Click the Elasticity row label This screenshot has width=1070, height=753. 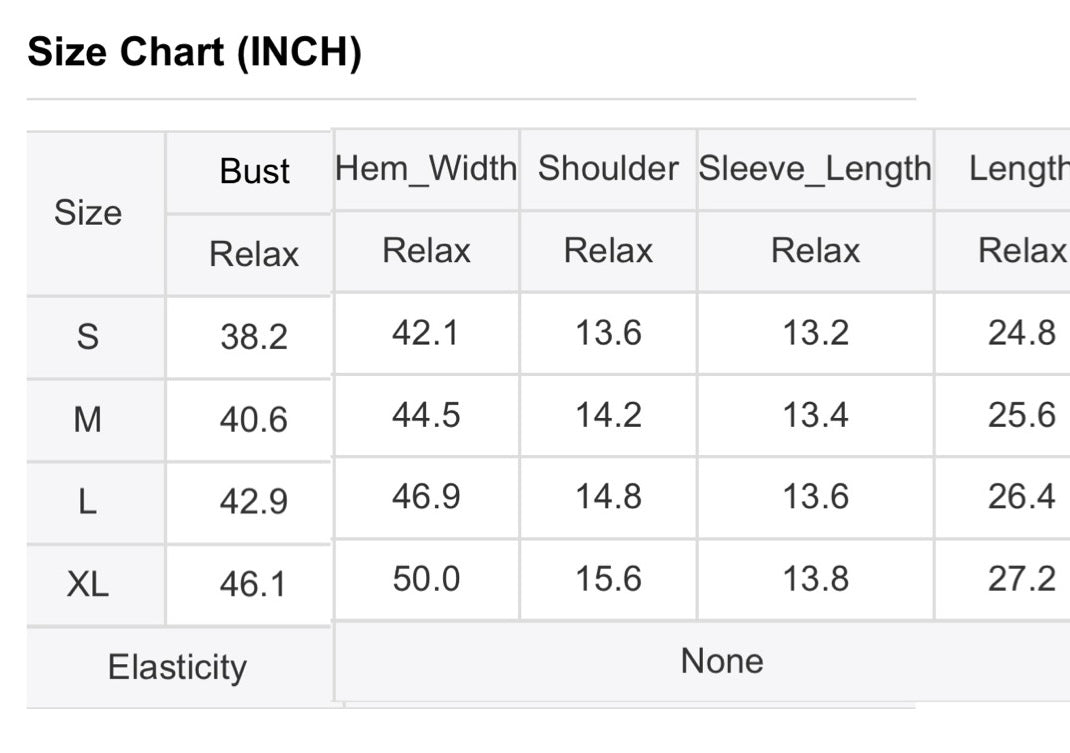[177, 667]
